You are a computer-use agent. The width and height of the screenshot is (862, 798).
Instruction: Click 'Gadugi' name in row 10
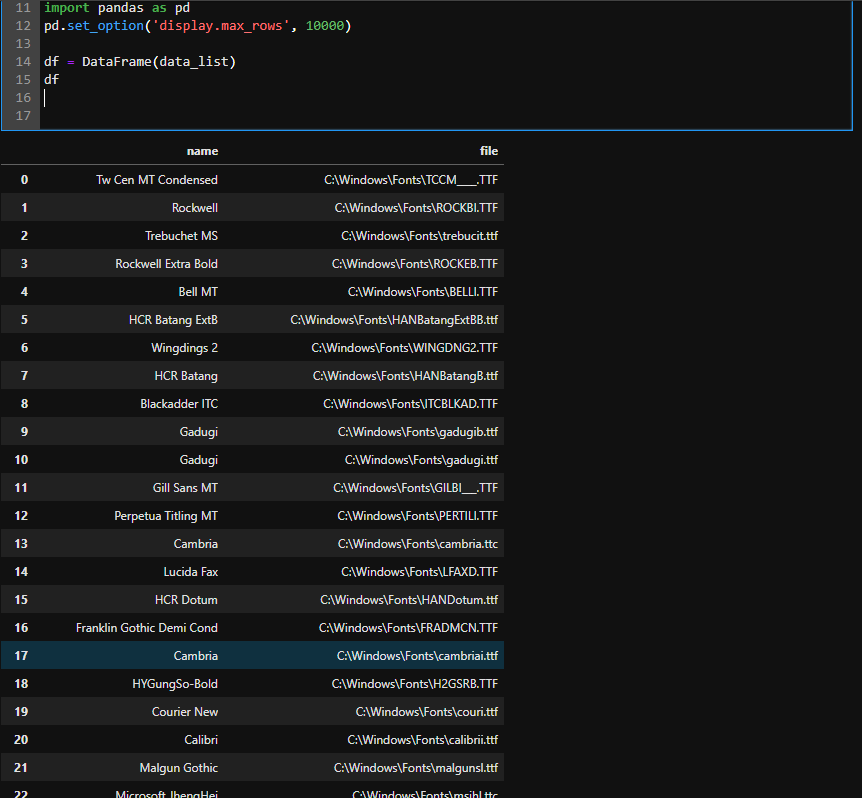(x=198, y=460)
